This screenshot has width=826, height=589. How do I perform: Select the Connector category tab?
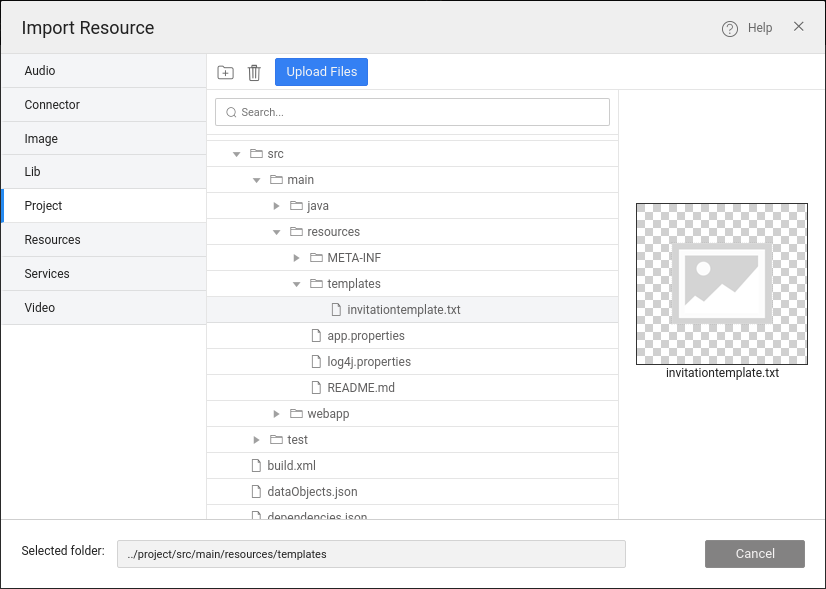click(x=103, y=105)
